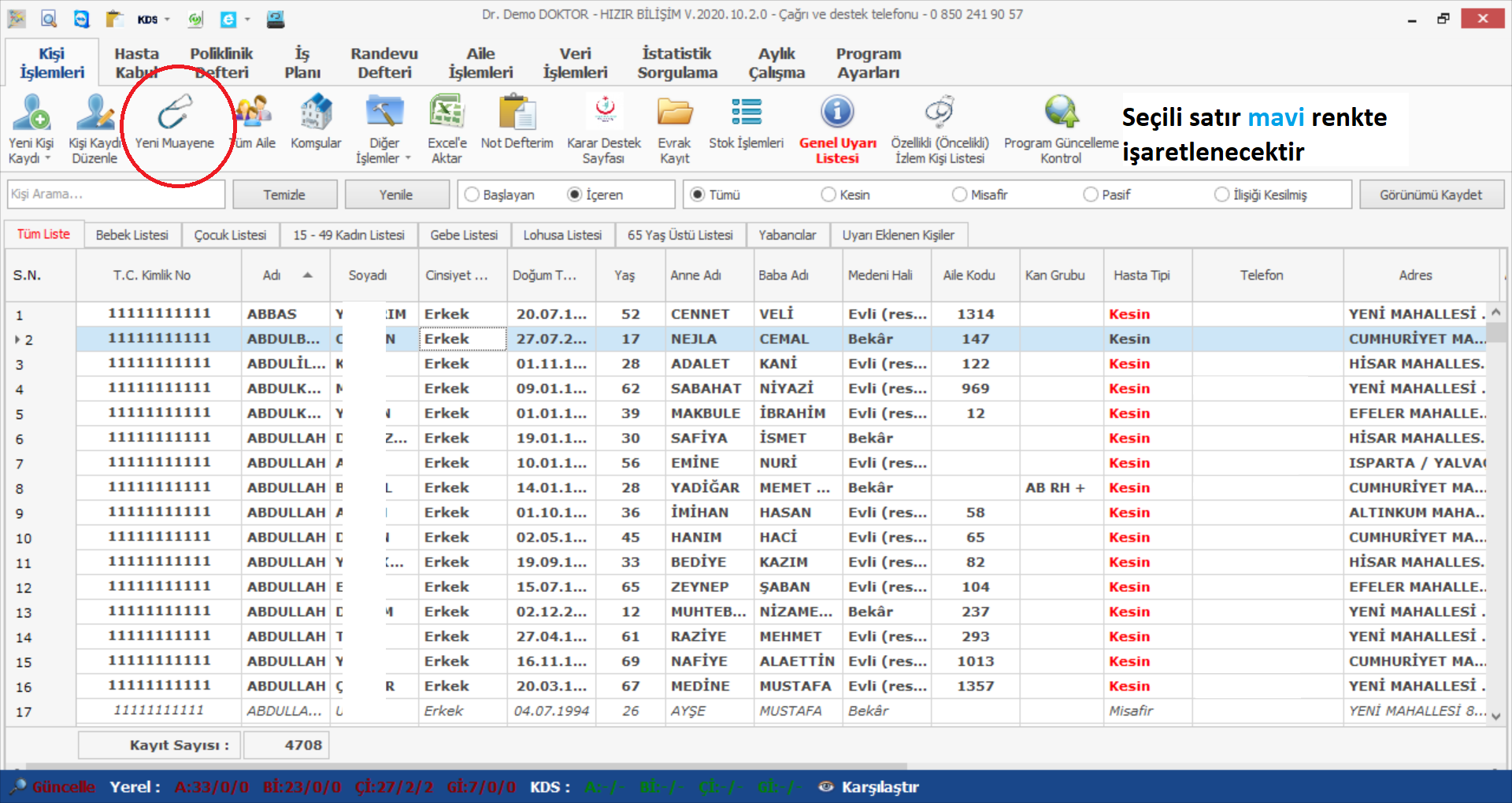Viewport: 1512px width, 803px height.
Task: Open the Randevu Defteri ribbon tab
Action: point(384,63)
